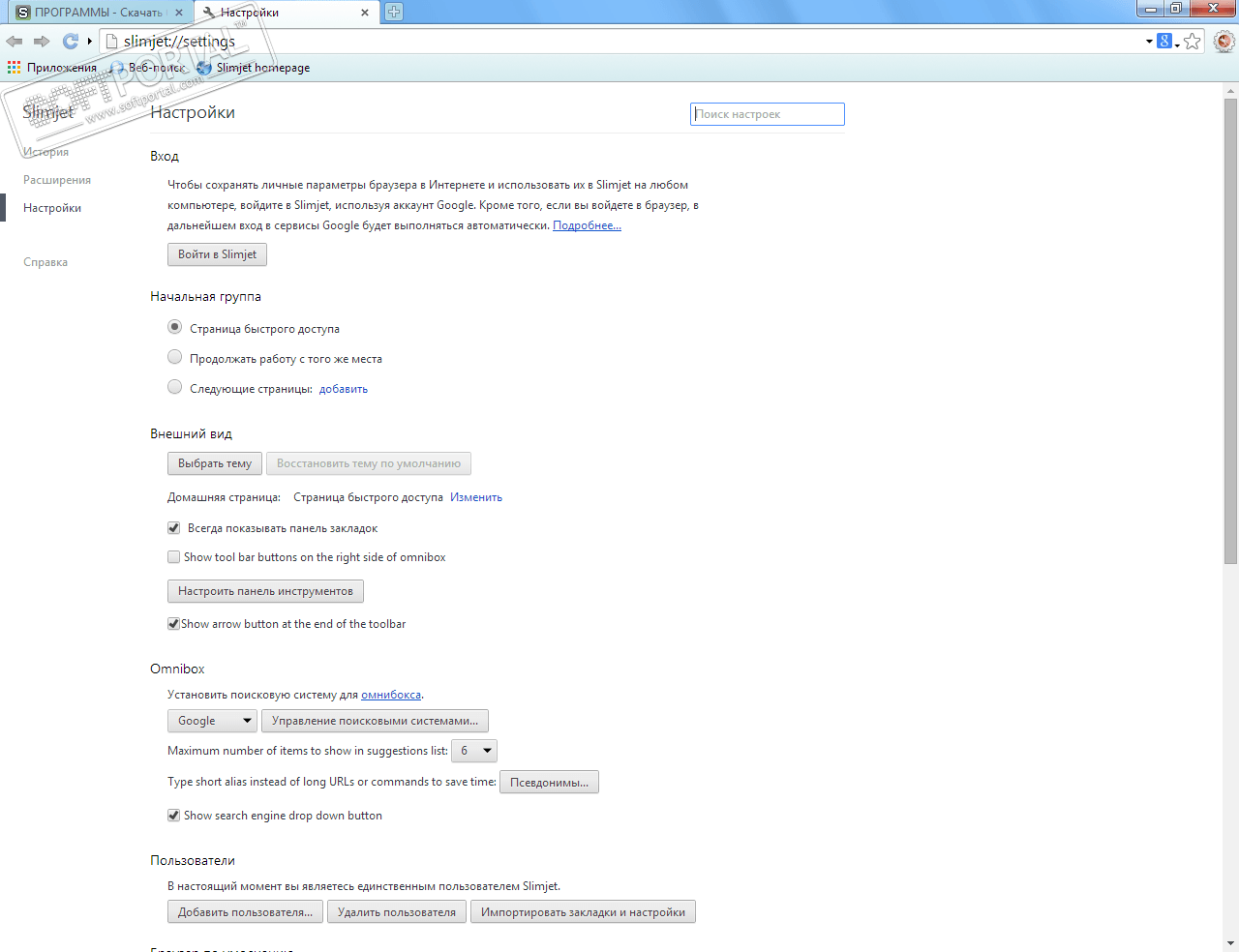Select Настройки in the left sidebar

click(x=52, y=208)
